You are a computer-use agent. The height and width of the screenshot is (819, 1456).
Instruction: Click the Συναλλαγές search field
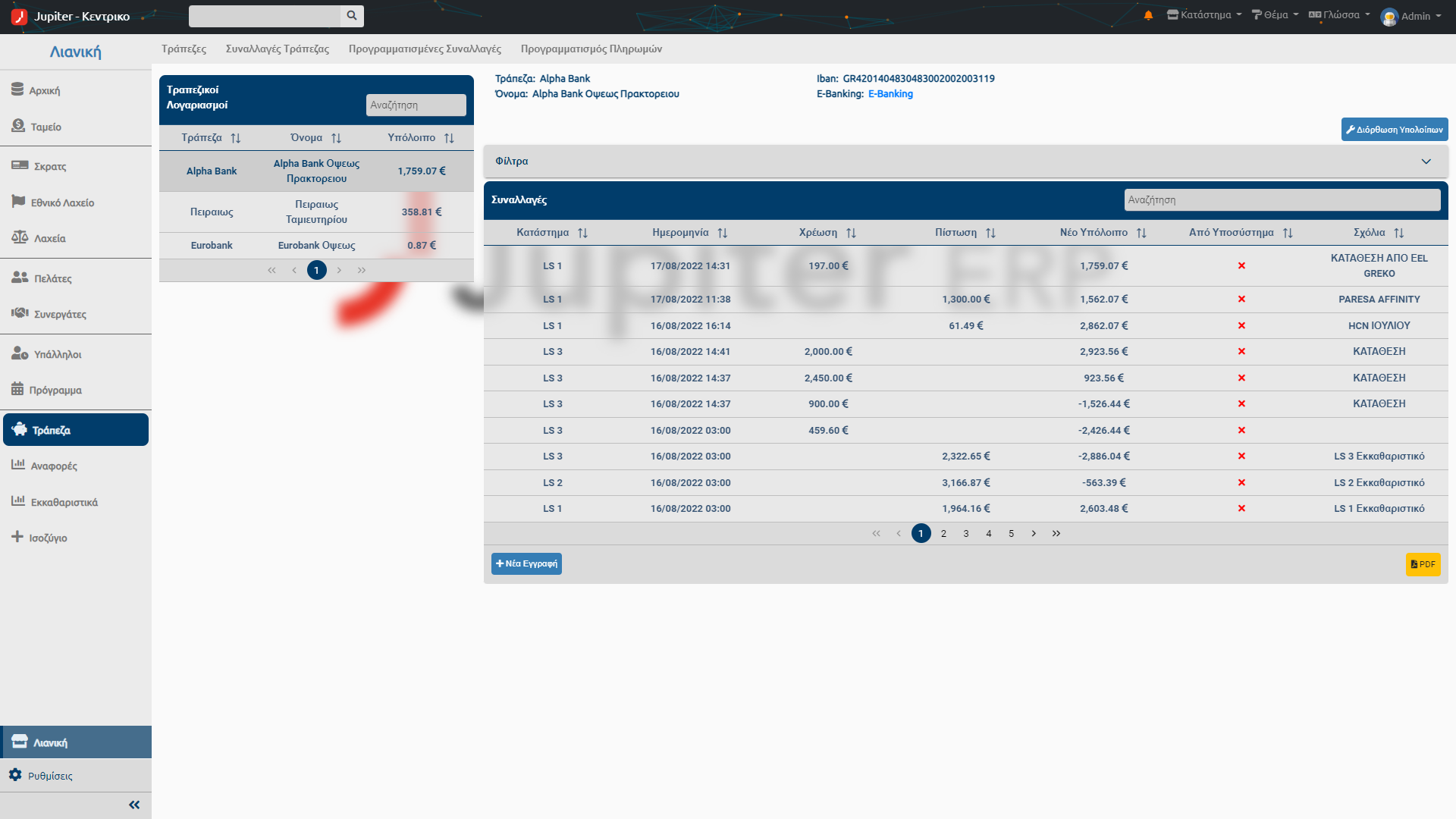1282,200
